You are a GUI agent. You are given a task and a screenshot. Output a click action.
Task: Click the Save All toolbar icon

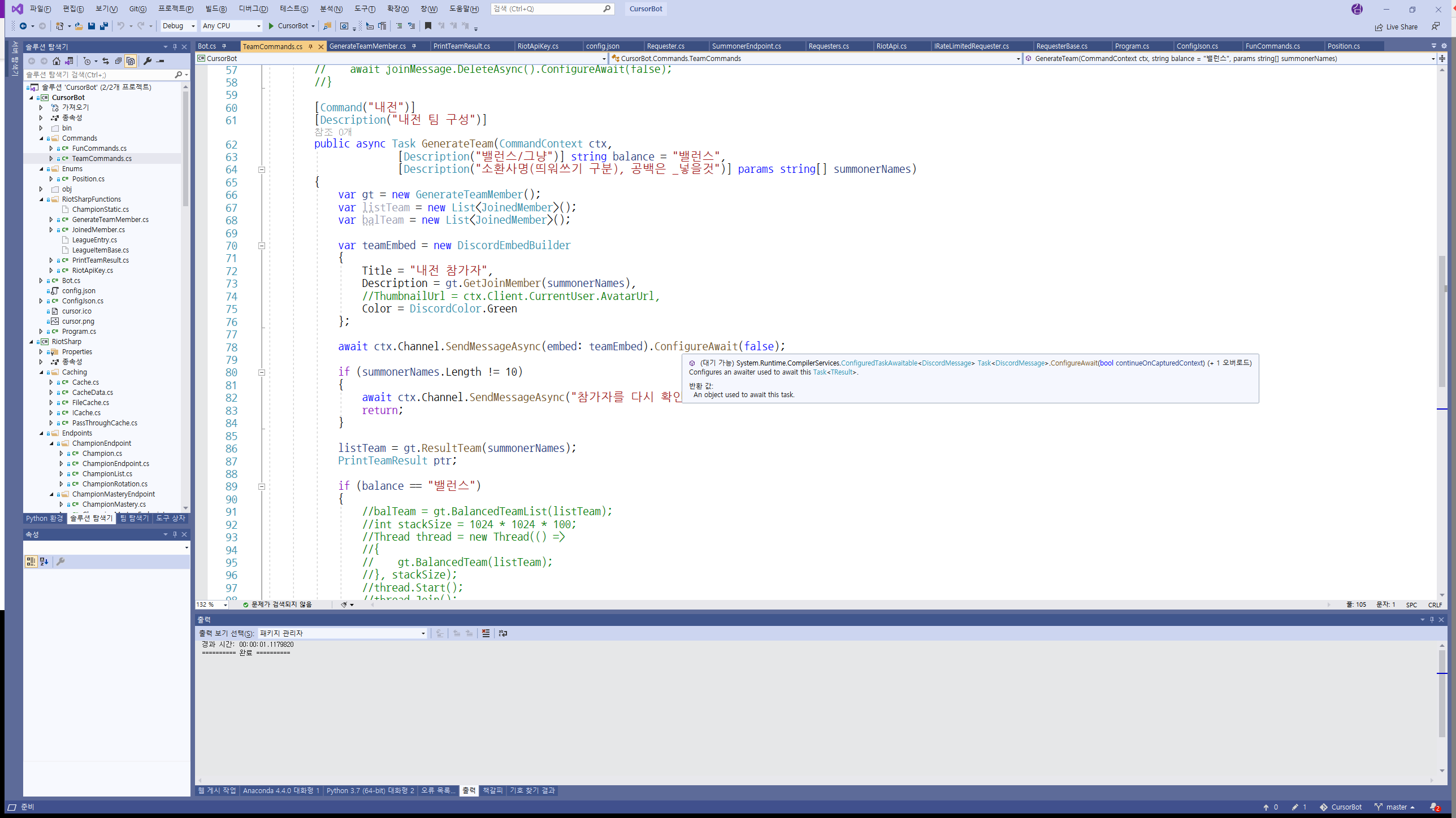[x=103, y=26]
